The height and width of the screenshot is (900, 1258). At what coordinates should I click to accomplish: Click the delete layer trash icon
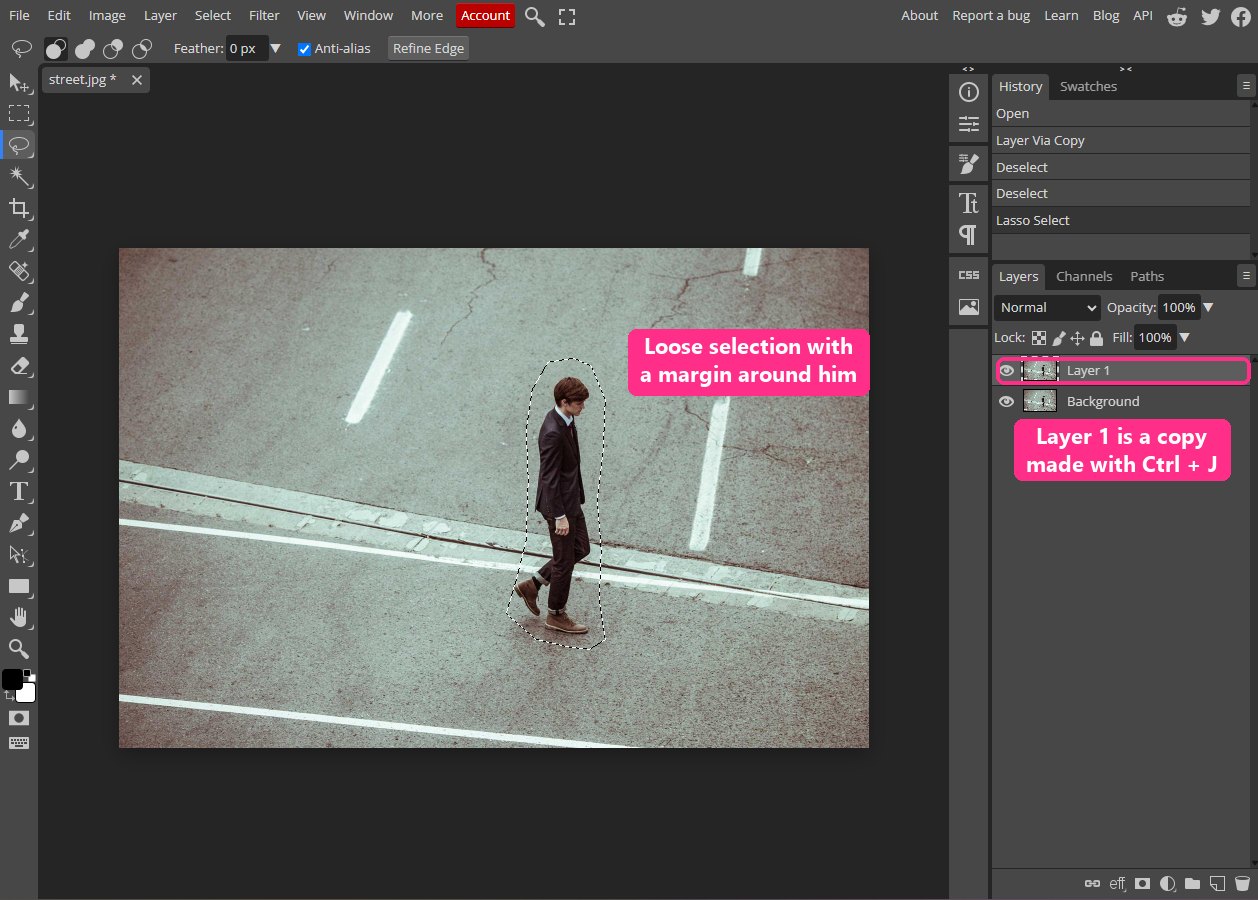pos(1242,883)
